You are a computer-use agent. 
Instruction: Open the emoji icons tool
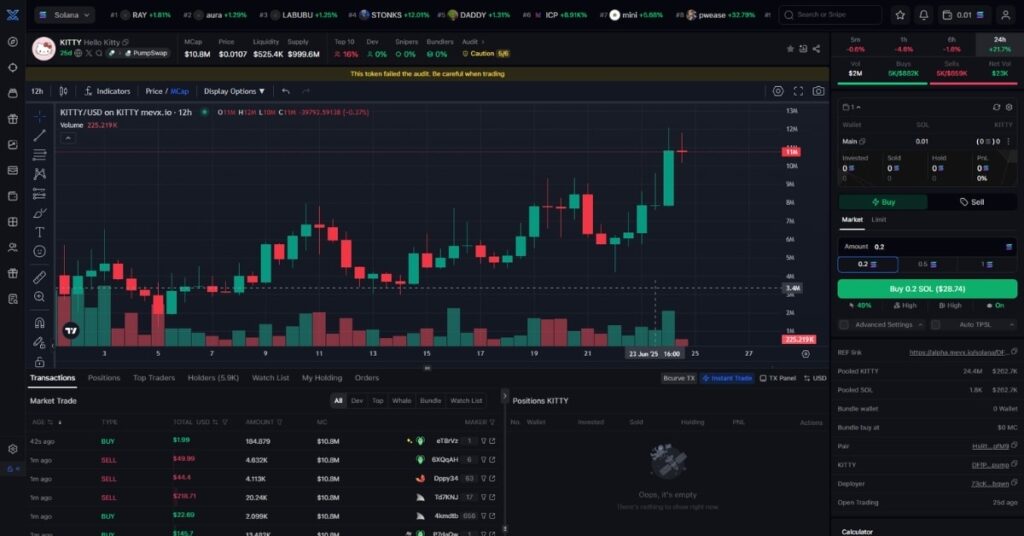[40, 251]
